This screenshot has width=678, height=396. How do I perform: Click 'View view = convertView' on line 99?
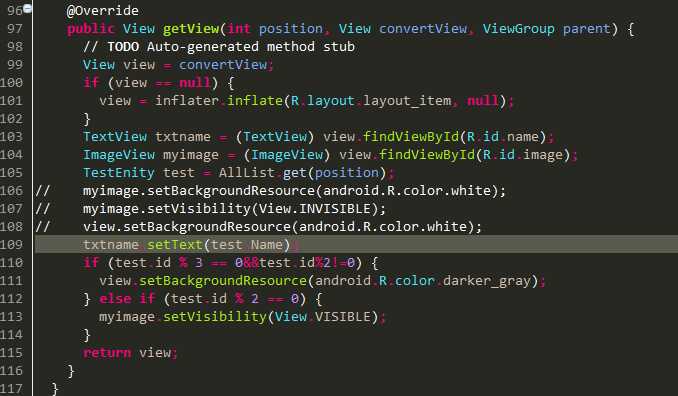coord(175,65)
